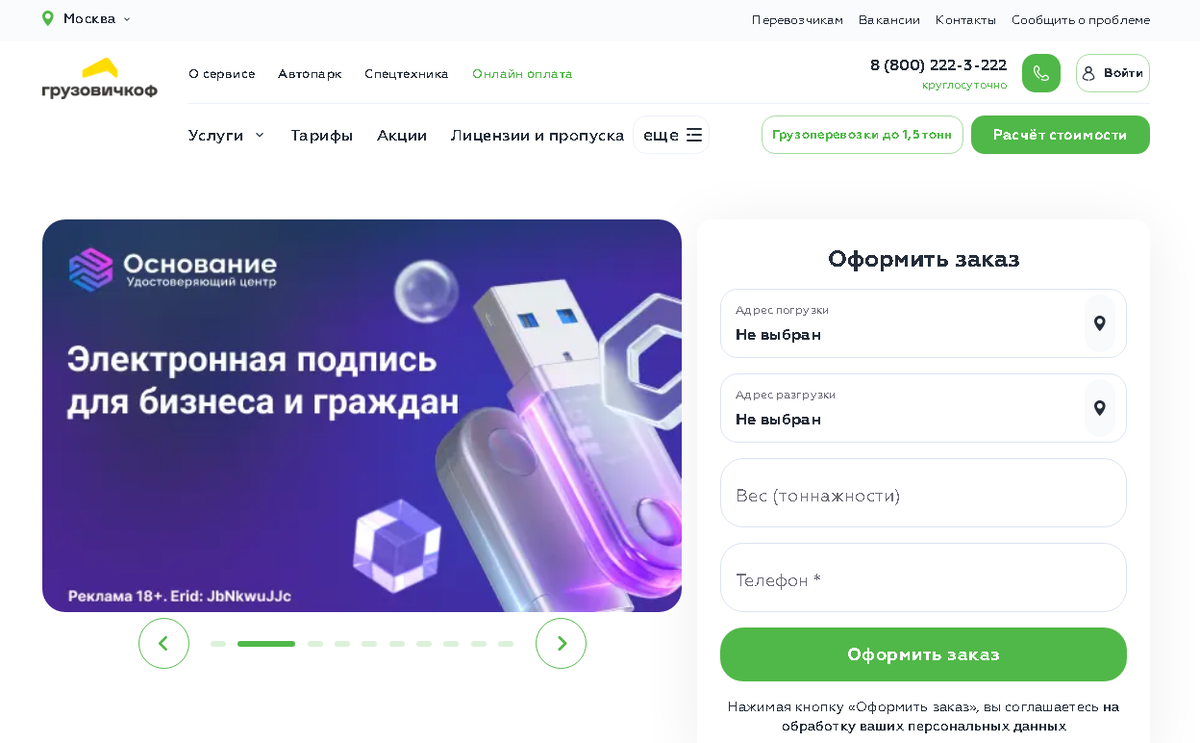Show previous banner with left arrow
The image size is (1200, 743).
click(x=164, y=643)
